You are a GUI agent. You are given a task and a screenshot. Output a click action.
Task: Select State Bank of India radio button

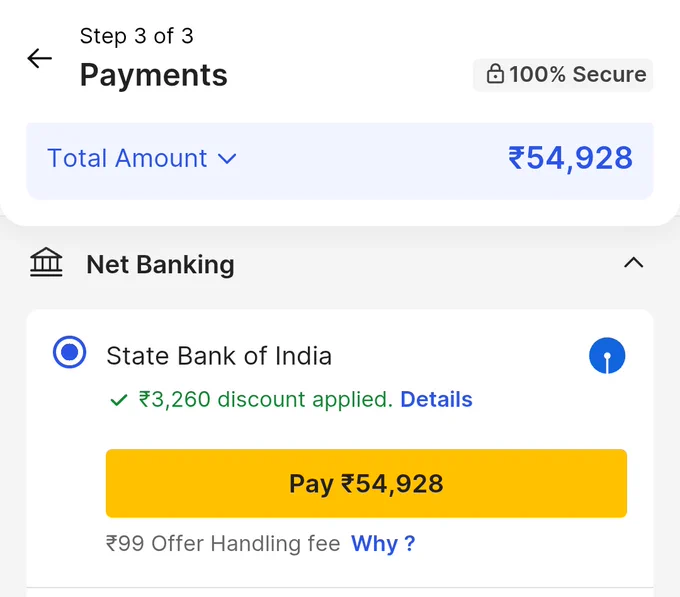[x=69, y=352]
